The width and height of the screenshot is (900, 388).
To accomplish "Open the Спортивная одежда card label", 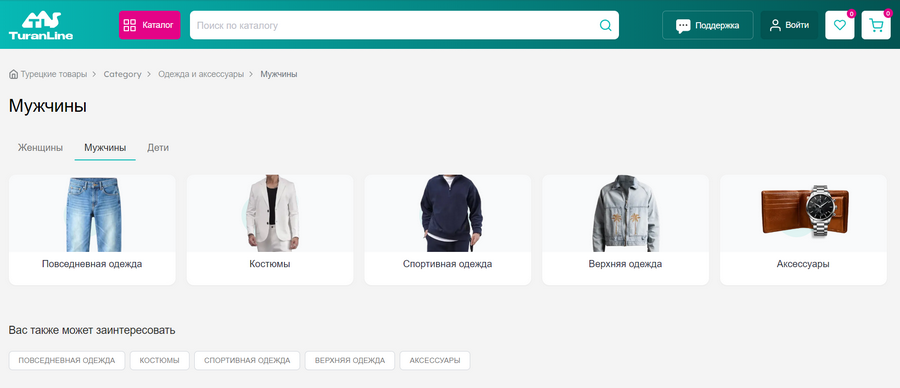I will tap(448, 264).
